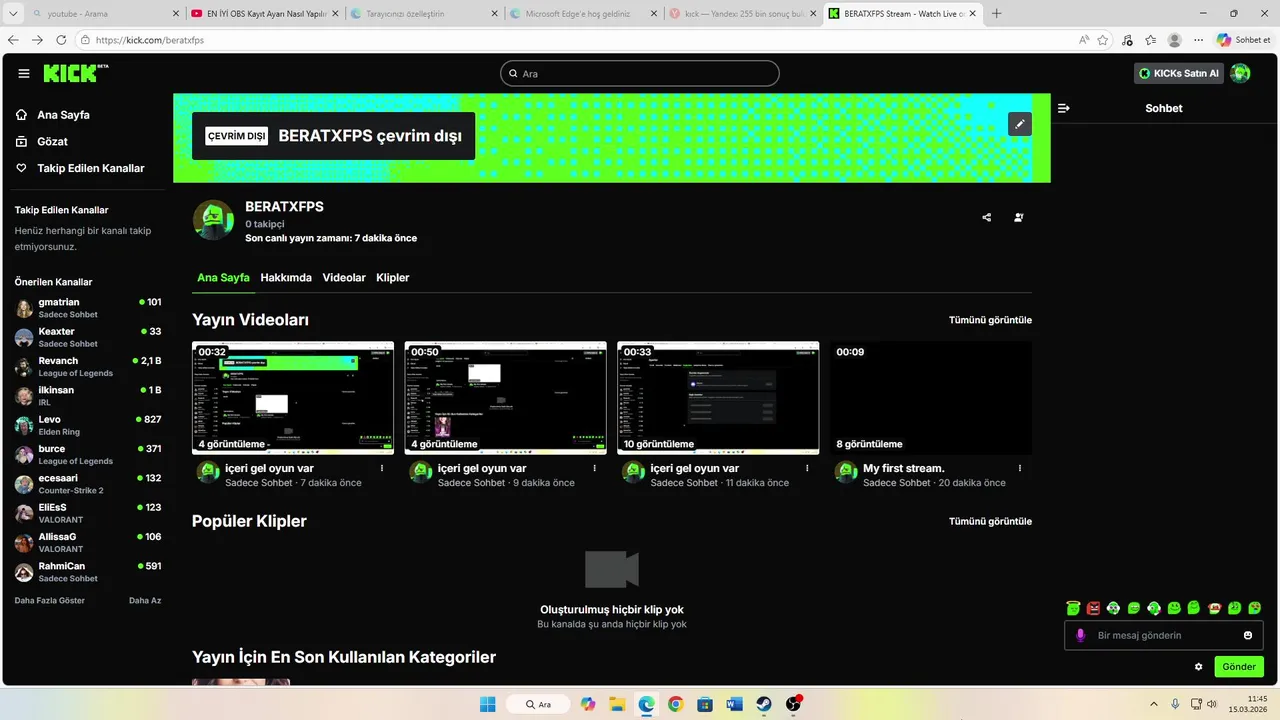Open the user avatar menu at the top right

[x=1241, y=73]
